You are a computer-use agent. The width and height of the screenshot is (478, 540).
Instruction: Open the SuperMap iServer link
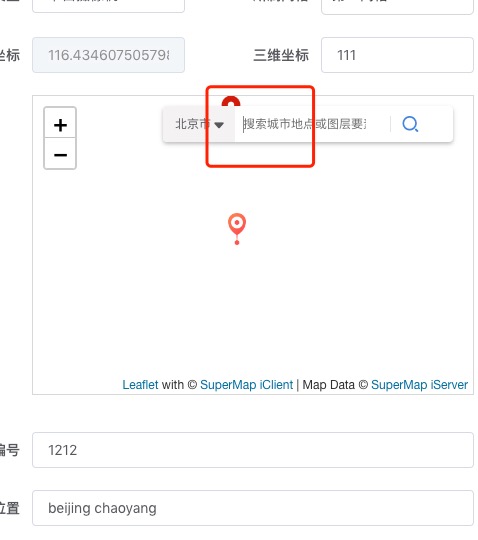(419, 385)
